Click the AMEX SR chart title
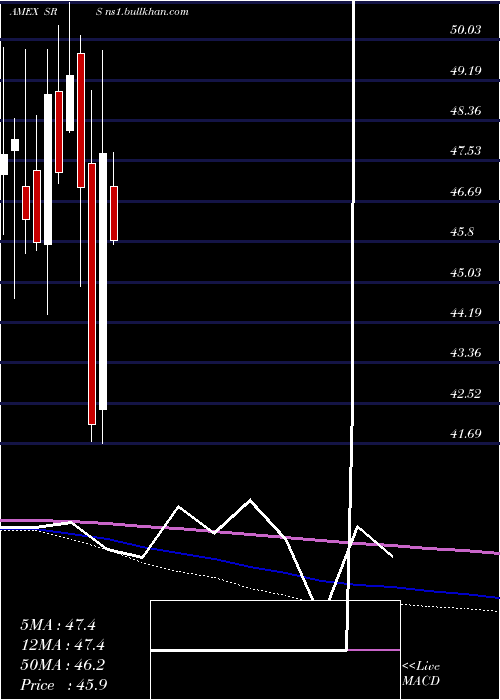 32,12
